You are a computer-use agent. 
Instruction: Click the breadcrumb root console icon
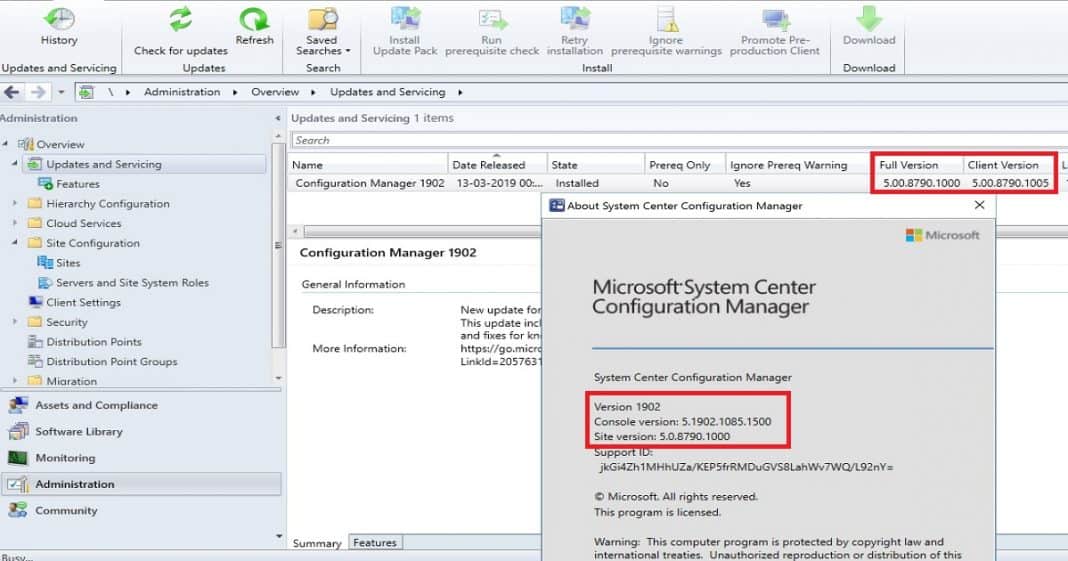[x=86, y=92]
